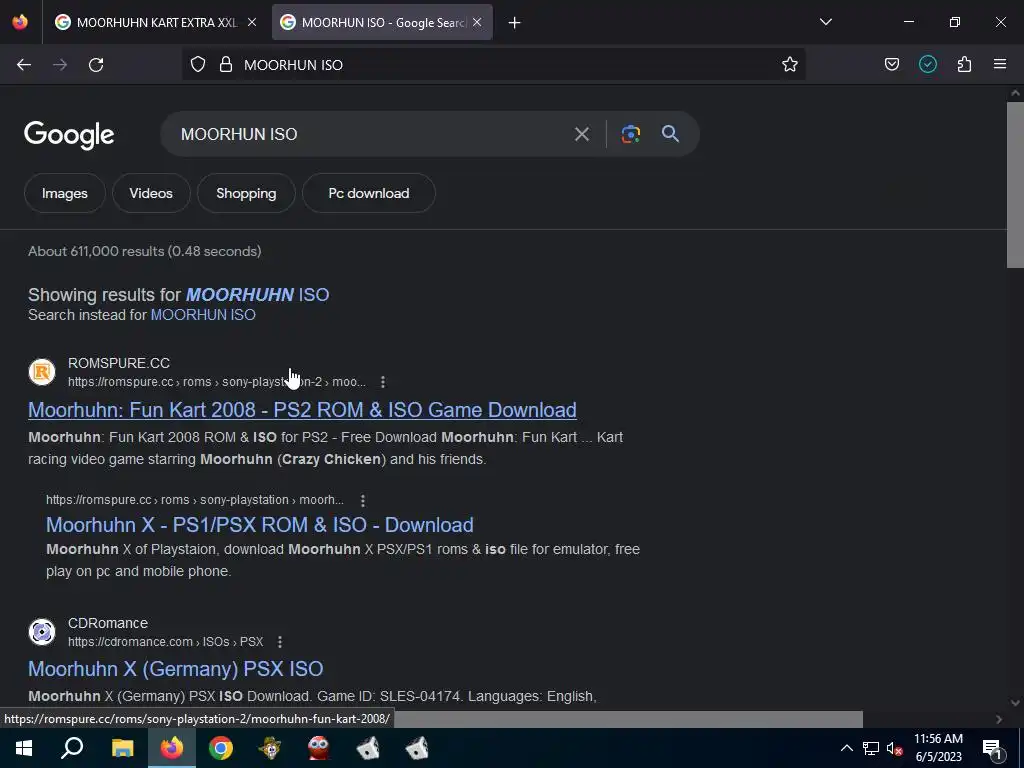Open the teal checkmark extension icon
Screen dimensions: 1024x768
click(927, 64)
